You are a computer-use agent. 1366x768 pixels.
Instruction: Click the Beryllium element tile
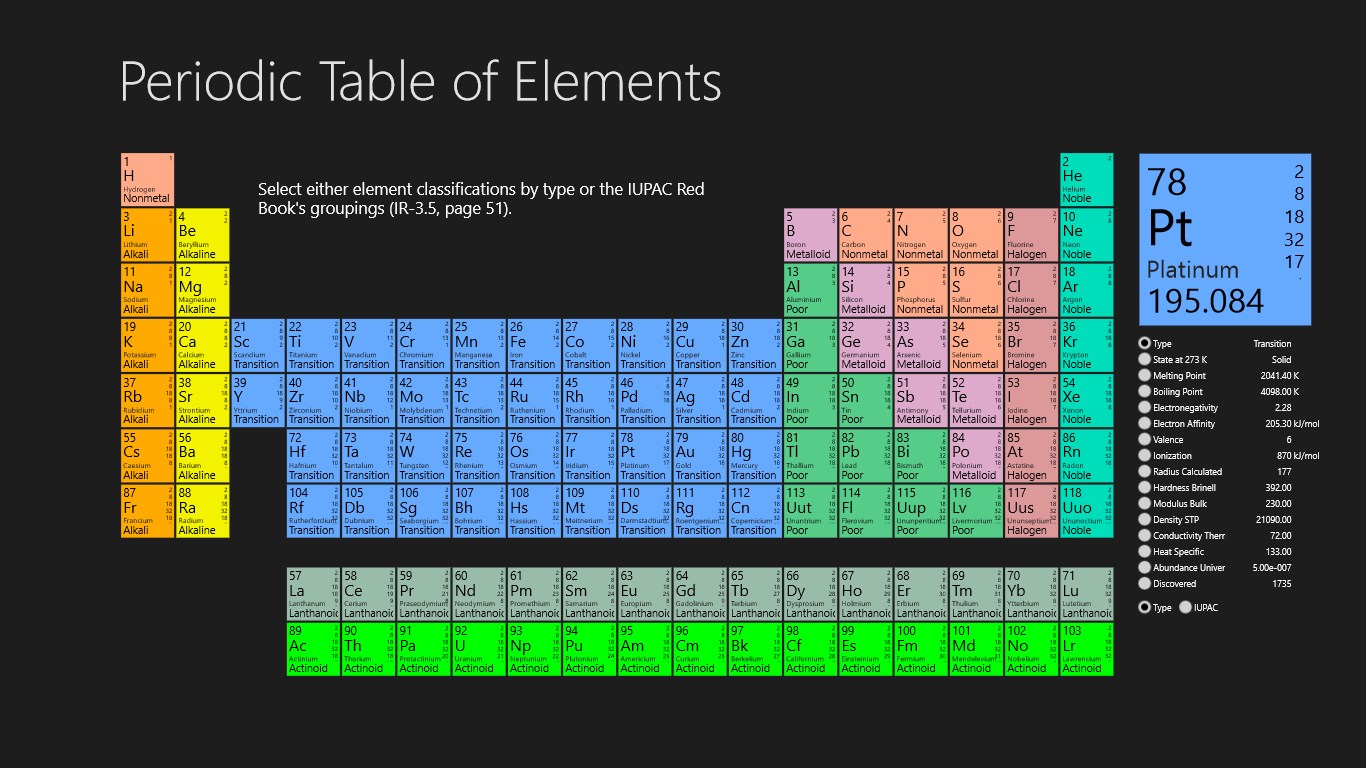tap(203, 235)
